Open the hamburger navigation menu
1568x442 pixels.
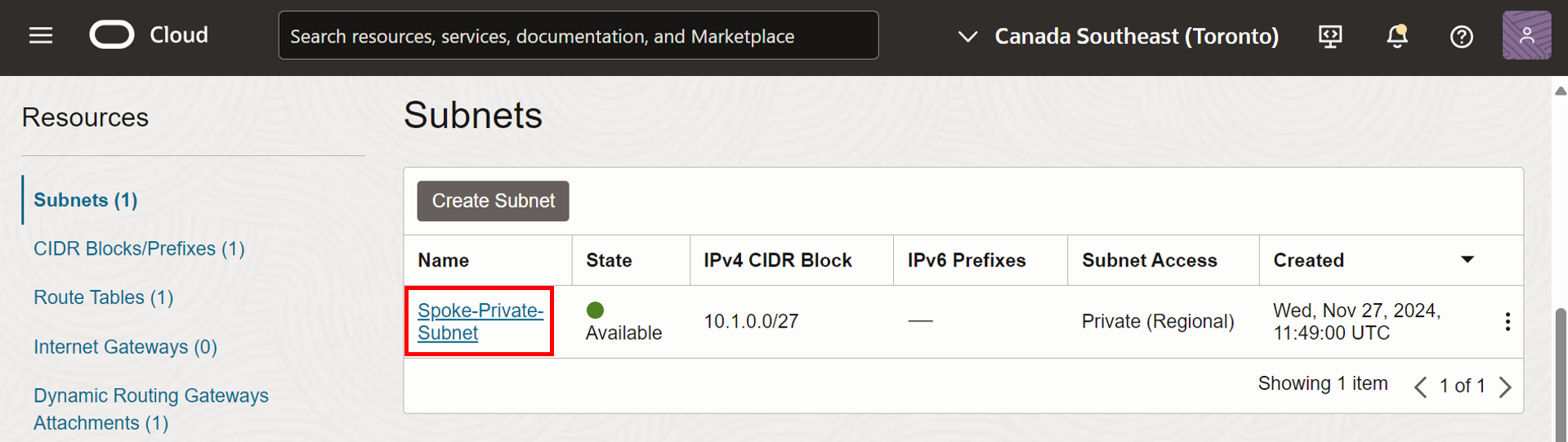(x=41, y=36)
